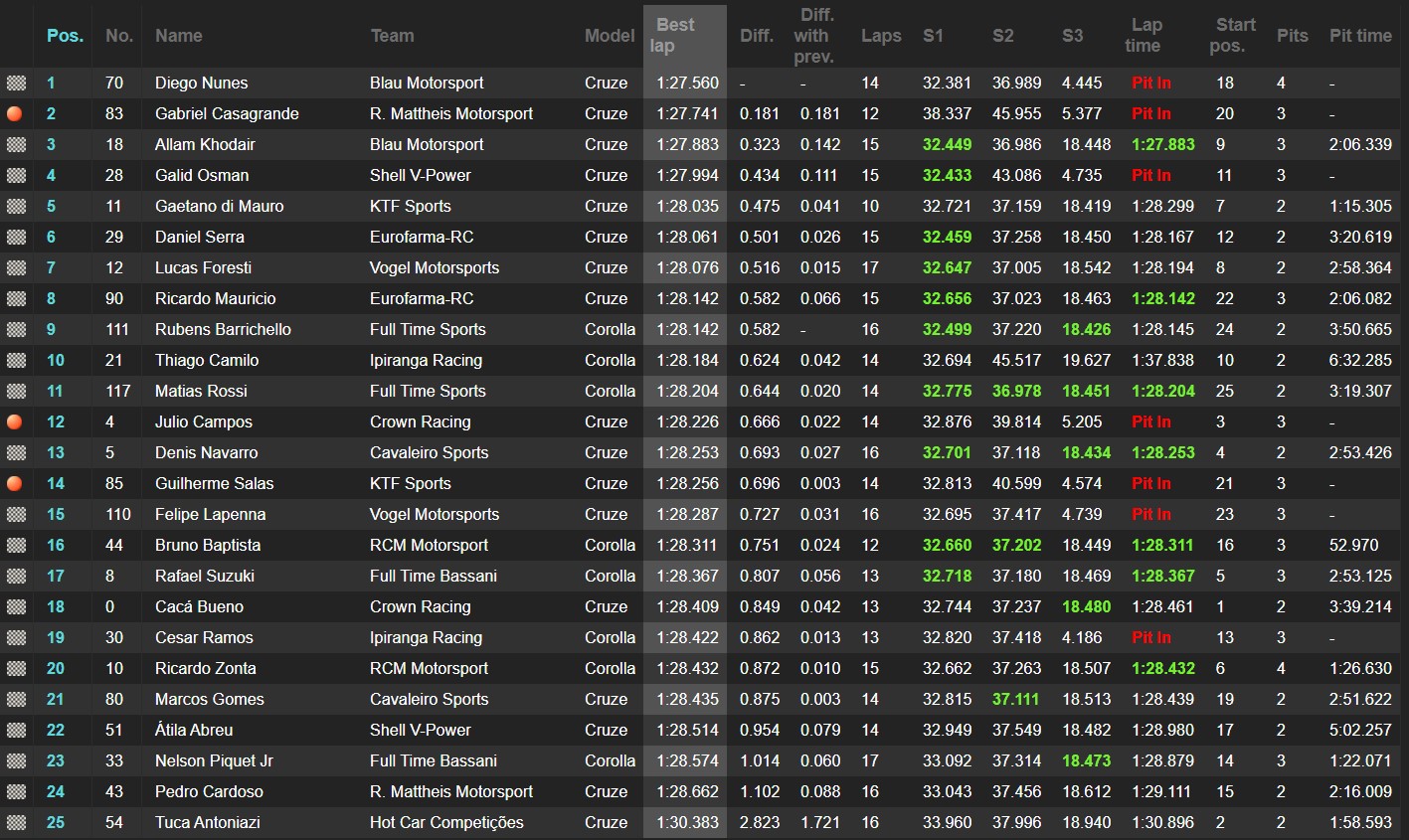Click the checkered flag icon for Denis Navarro
The height and width of the screenshot is (840, 1409).
click(16, 452)
